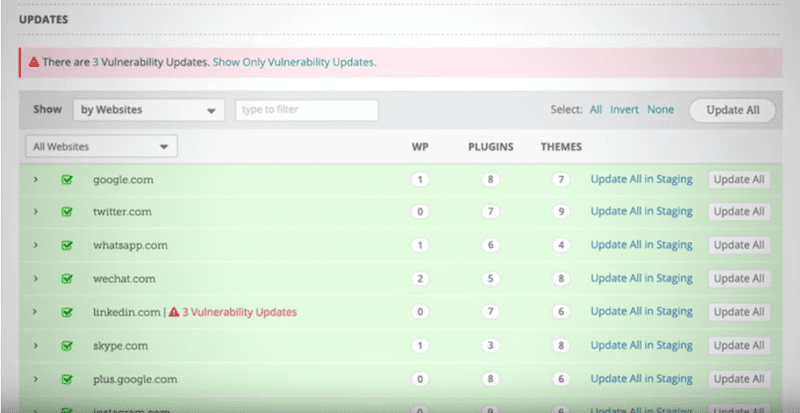Click the wechat.com site name

(x=124, y=279)
